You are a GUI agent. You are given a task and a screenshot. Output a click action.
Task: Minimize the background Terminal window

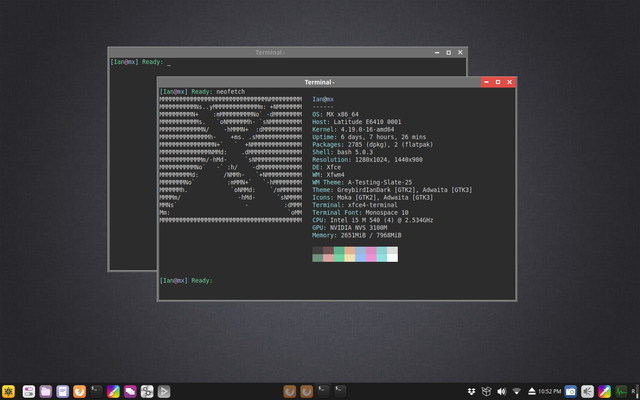pyautogui.click(x=437, y=52)
